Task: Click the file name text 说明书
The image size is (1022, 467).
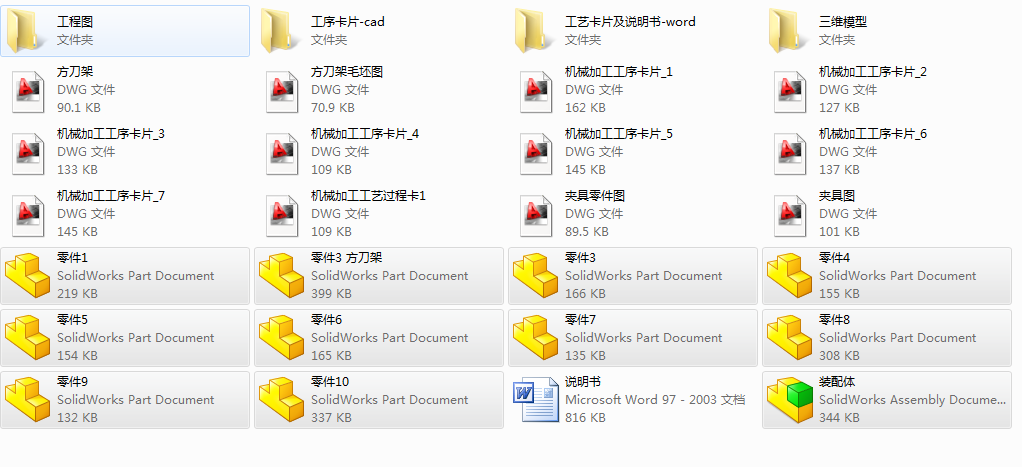Action: [x=583, y=382]
